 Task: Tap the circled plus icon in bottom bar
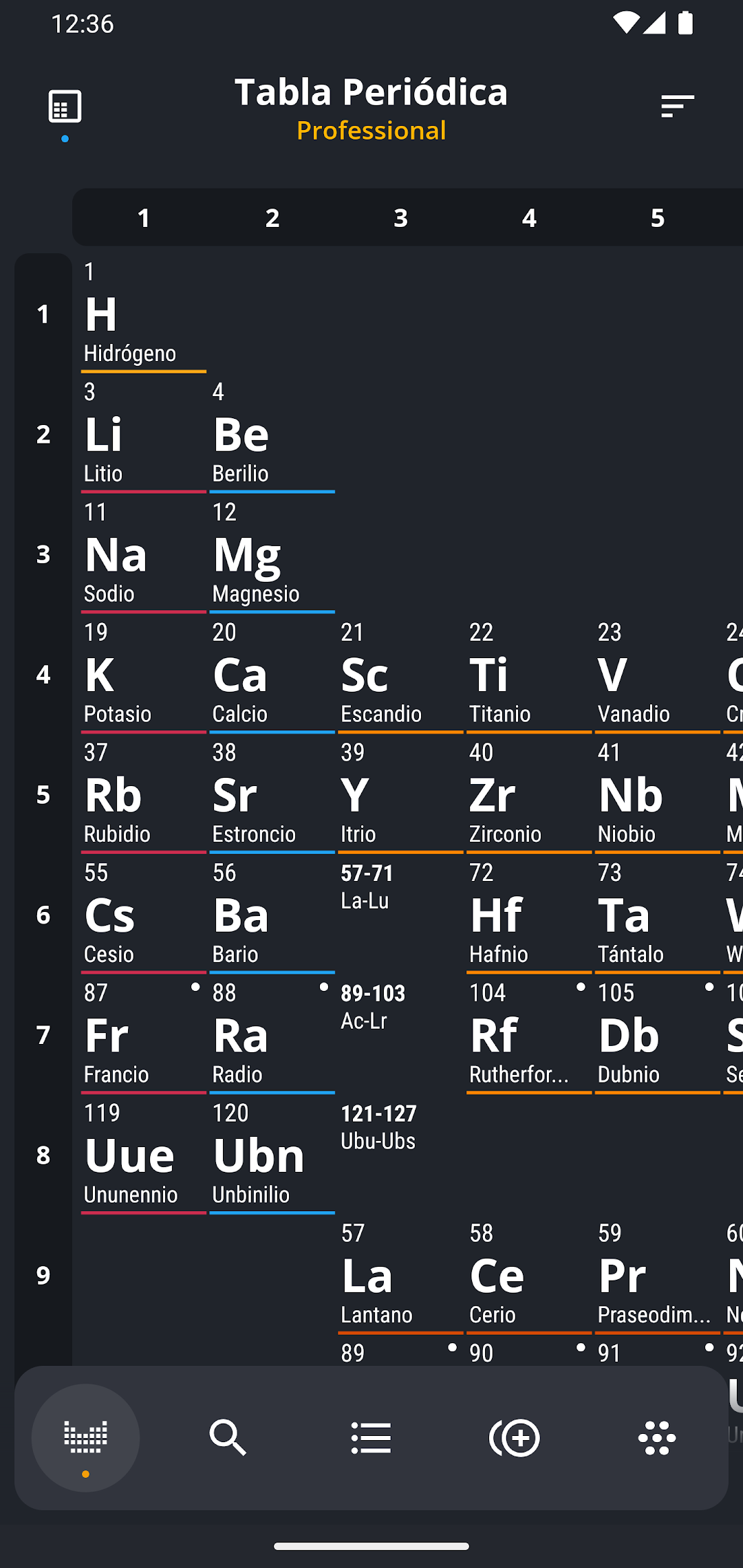tap(514, 1437)
